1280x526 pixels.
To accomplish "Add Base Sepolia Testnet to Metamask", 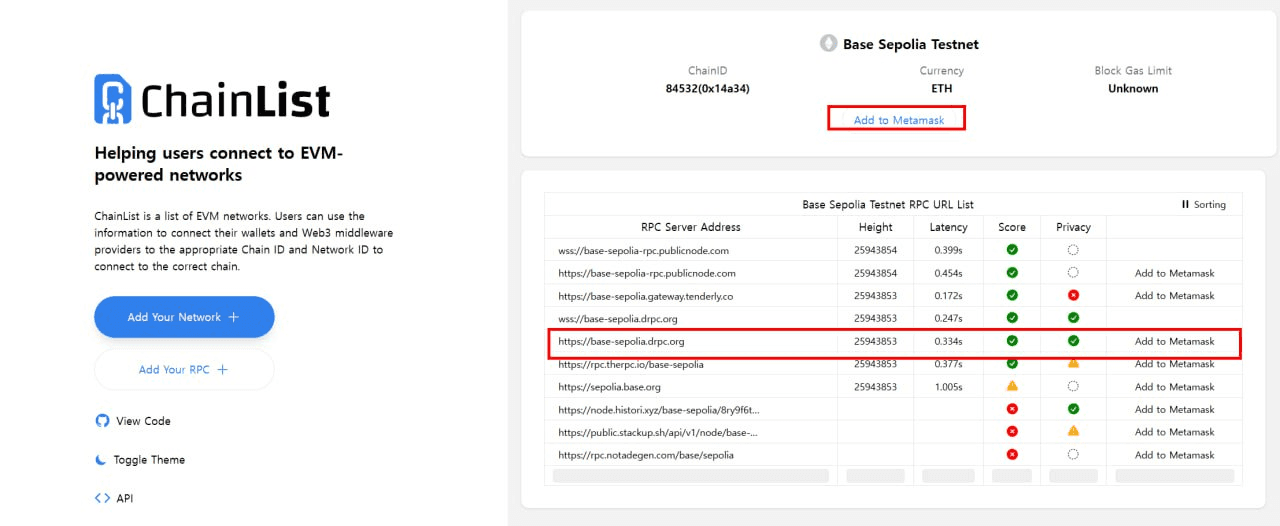I will coord(898,120).
